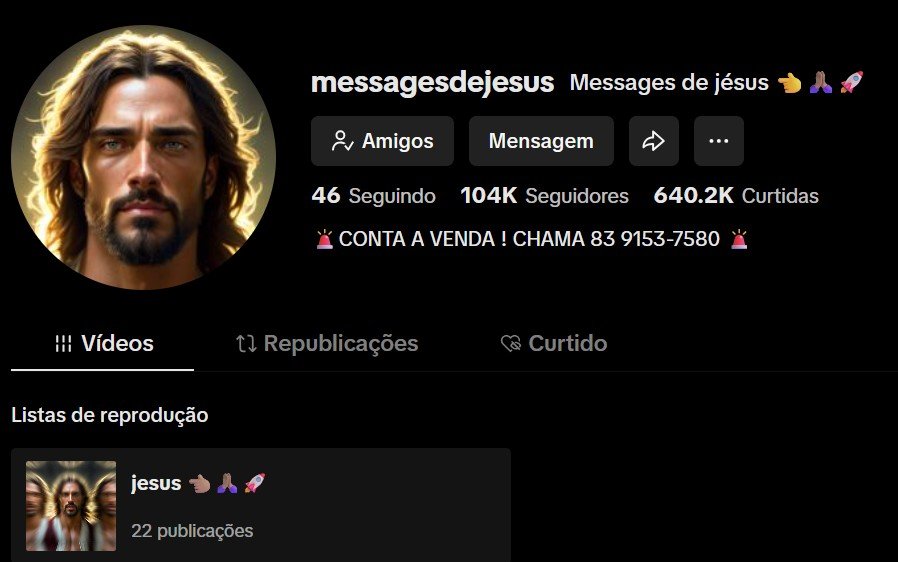
Task: Open the Vídeos tab
Action: point(103,344)
